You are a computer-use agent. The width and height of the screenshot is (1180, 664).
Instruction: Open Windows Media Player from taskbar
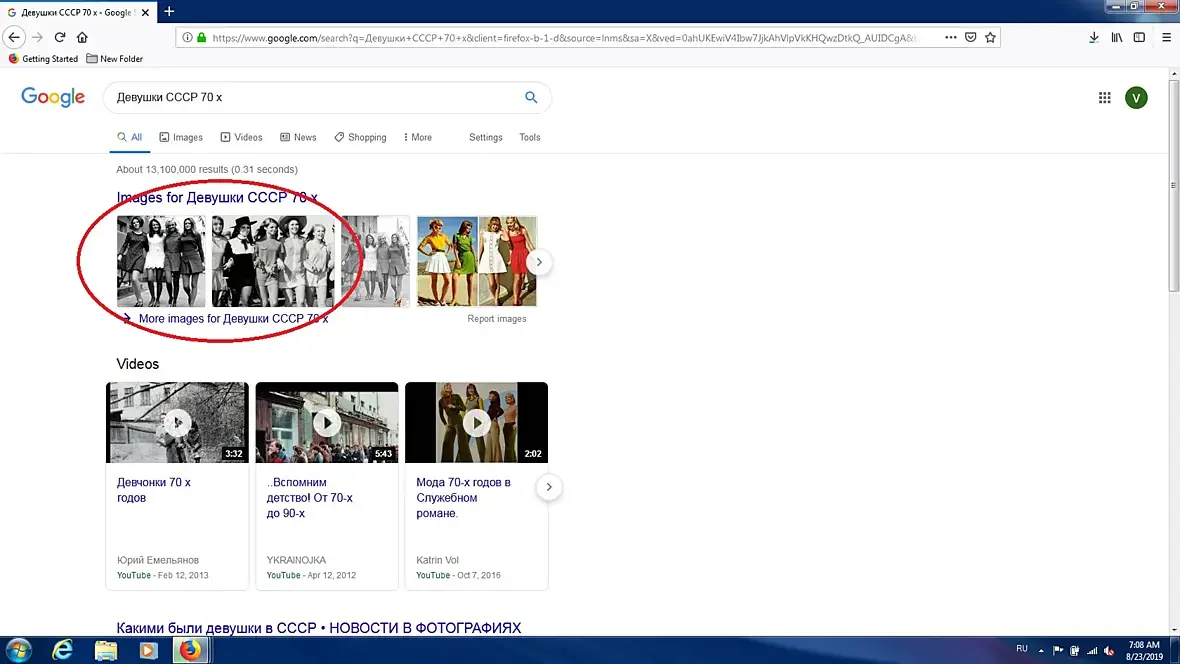(148, 650)
